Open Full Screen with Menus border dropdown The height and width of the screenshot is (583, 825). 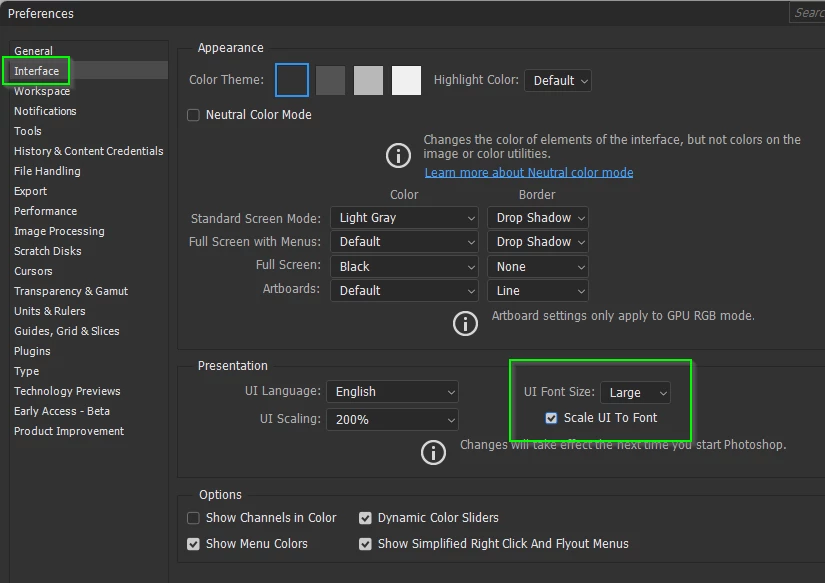(x=538, y=242)
